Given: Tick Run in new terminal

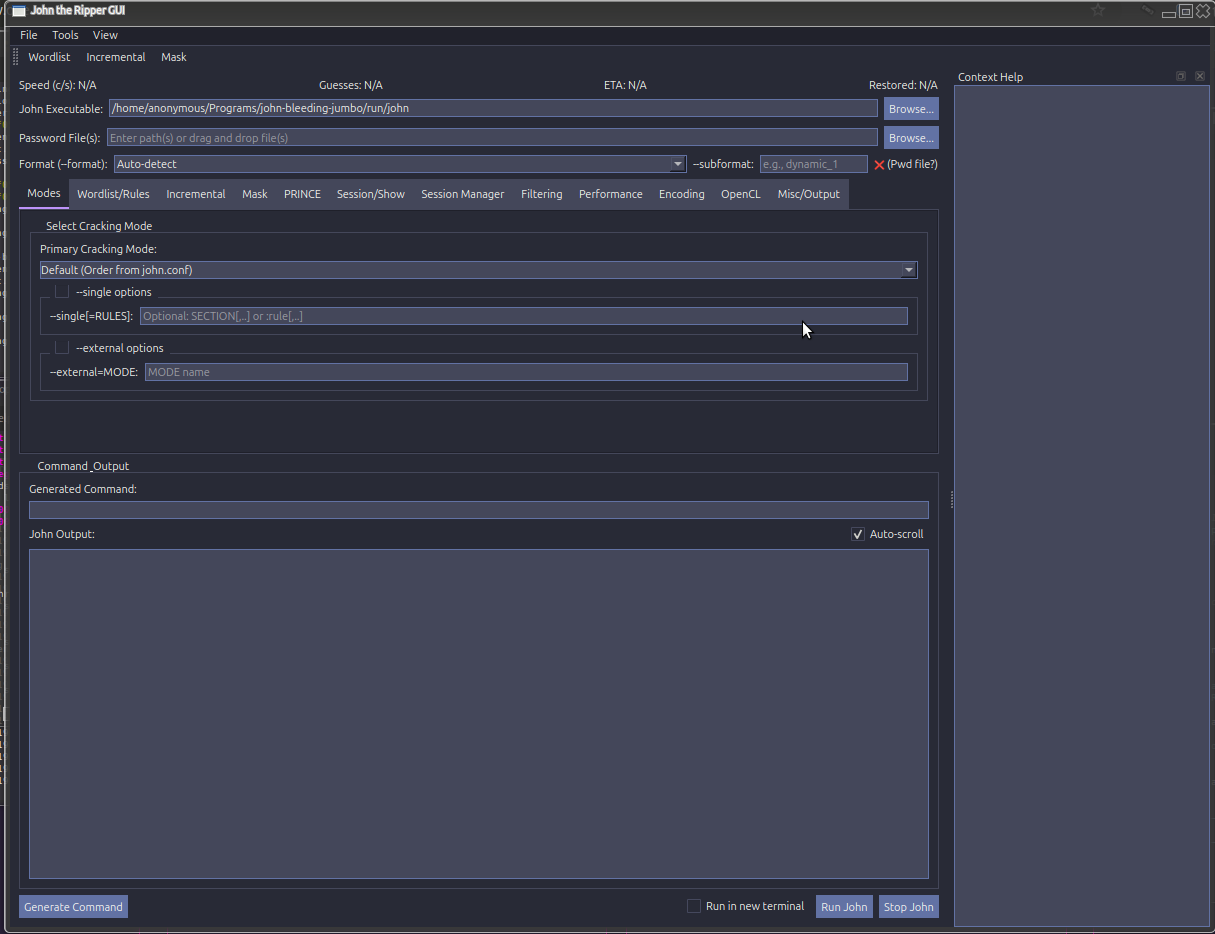Looking at the screenshot, I should tap(694, 906).
